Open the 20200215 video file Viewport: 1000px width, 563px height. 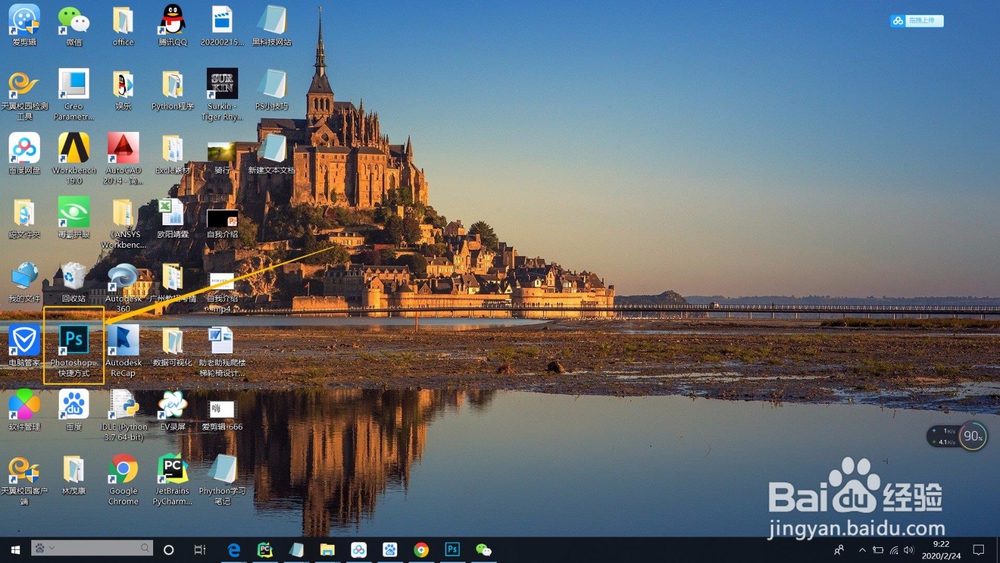point(222,26)
